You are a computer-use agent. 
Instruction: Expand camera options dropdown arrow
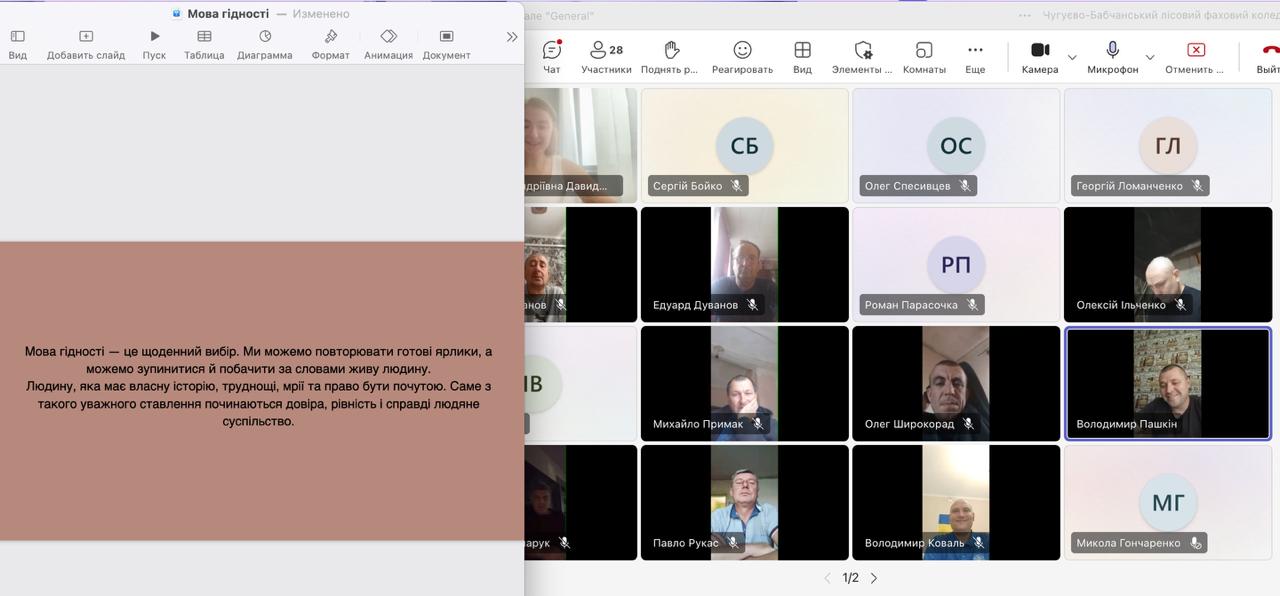click(x=1072, y=57)
